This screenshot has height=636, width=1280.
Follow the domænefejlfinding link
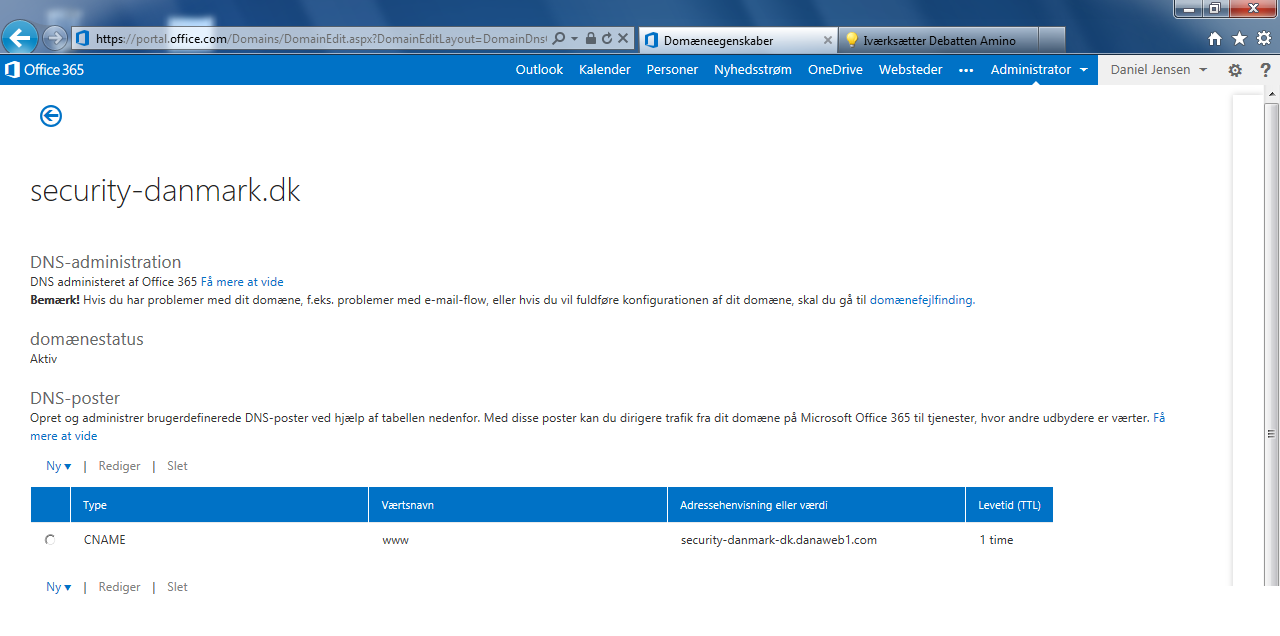921,300
